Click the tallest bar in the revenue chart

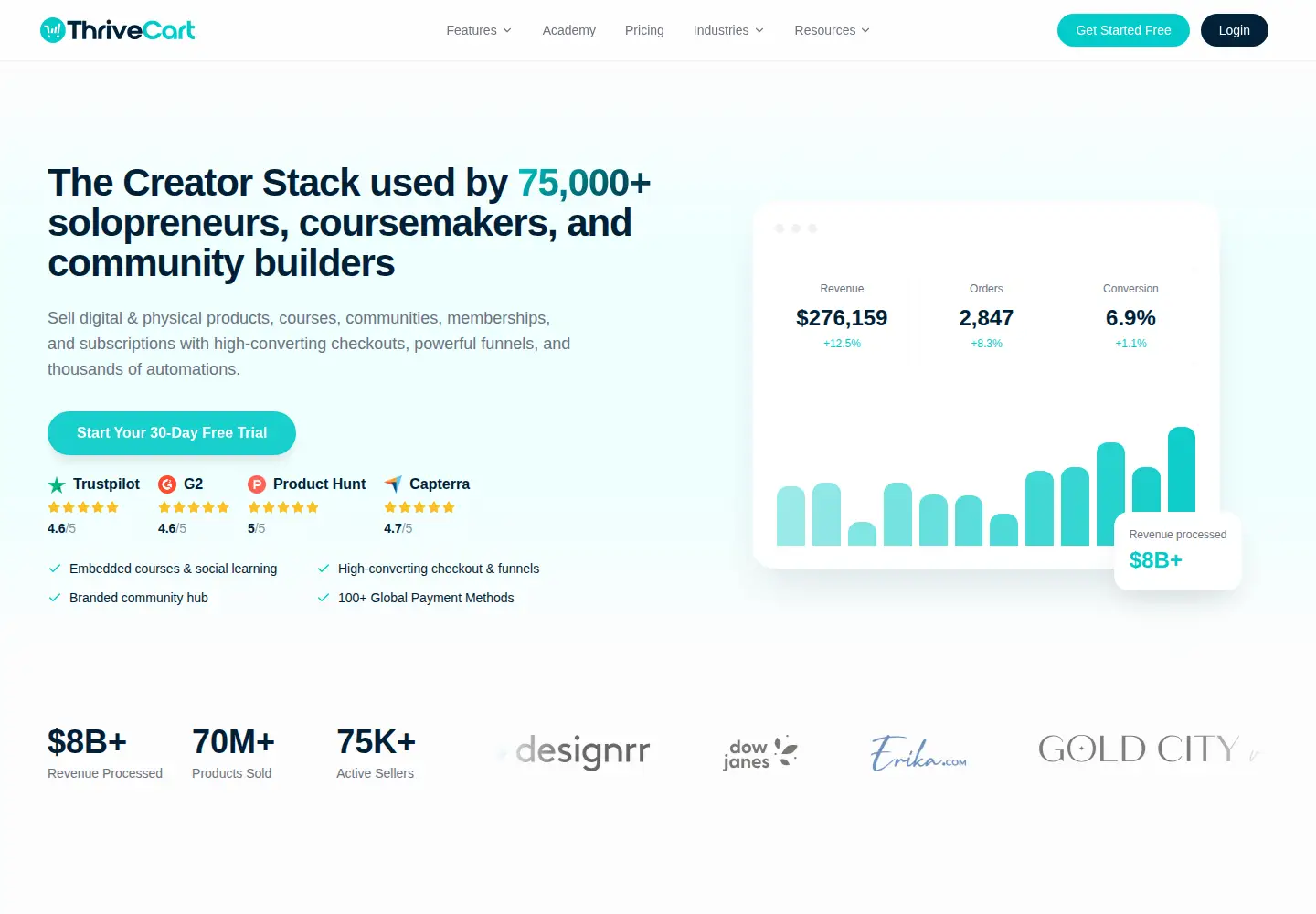point(1182,469)
